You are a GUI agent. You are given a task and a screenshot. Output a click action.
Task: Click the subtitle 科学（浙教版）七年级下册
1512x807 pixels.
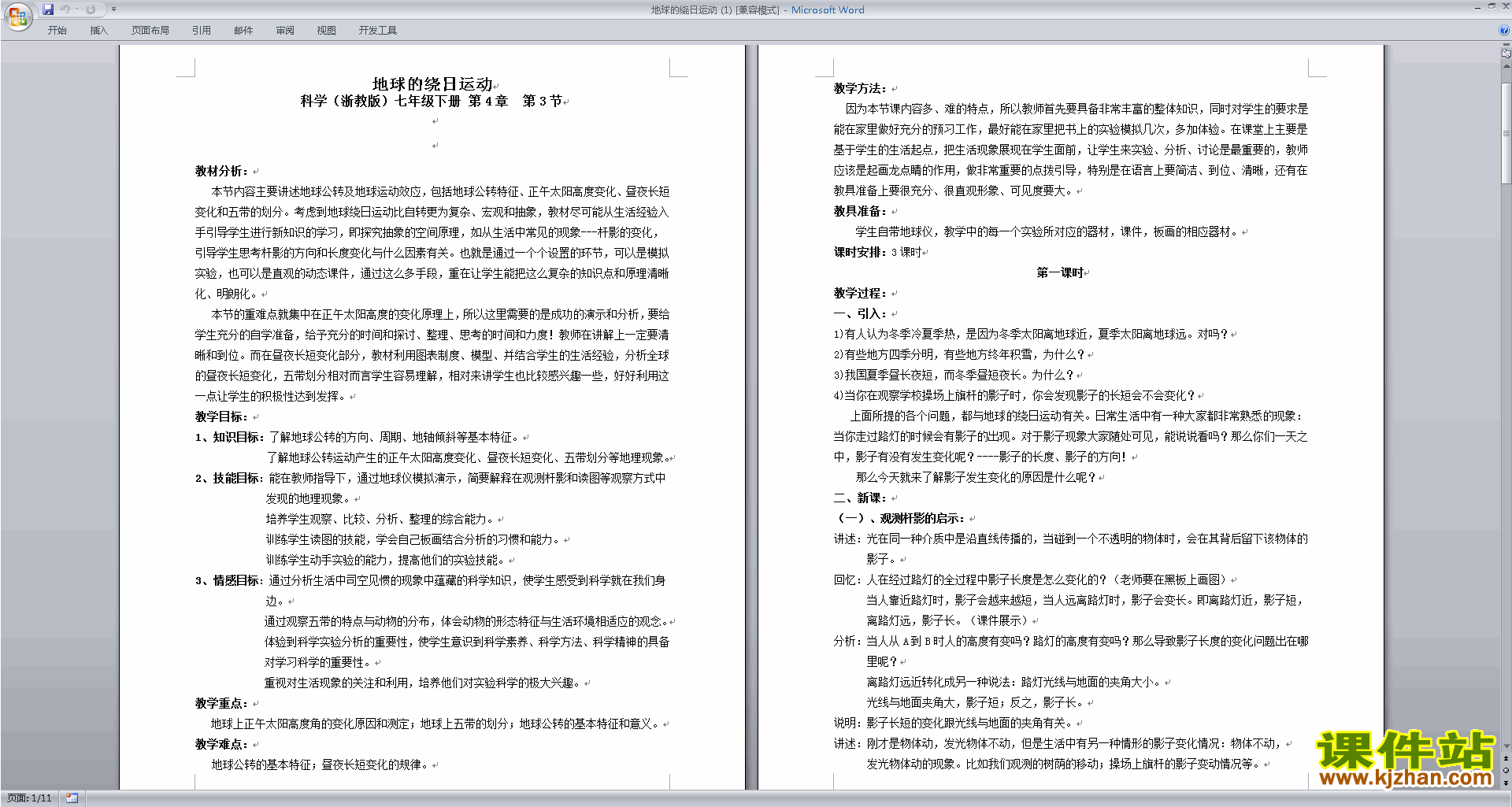coord(380,101)
